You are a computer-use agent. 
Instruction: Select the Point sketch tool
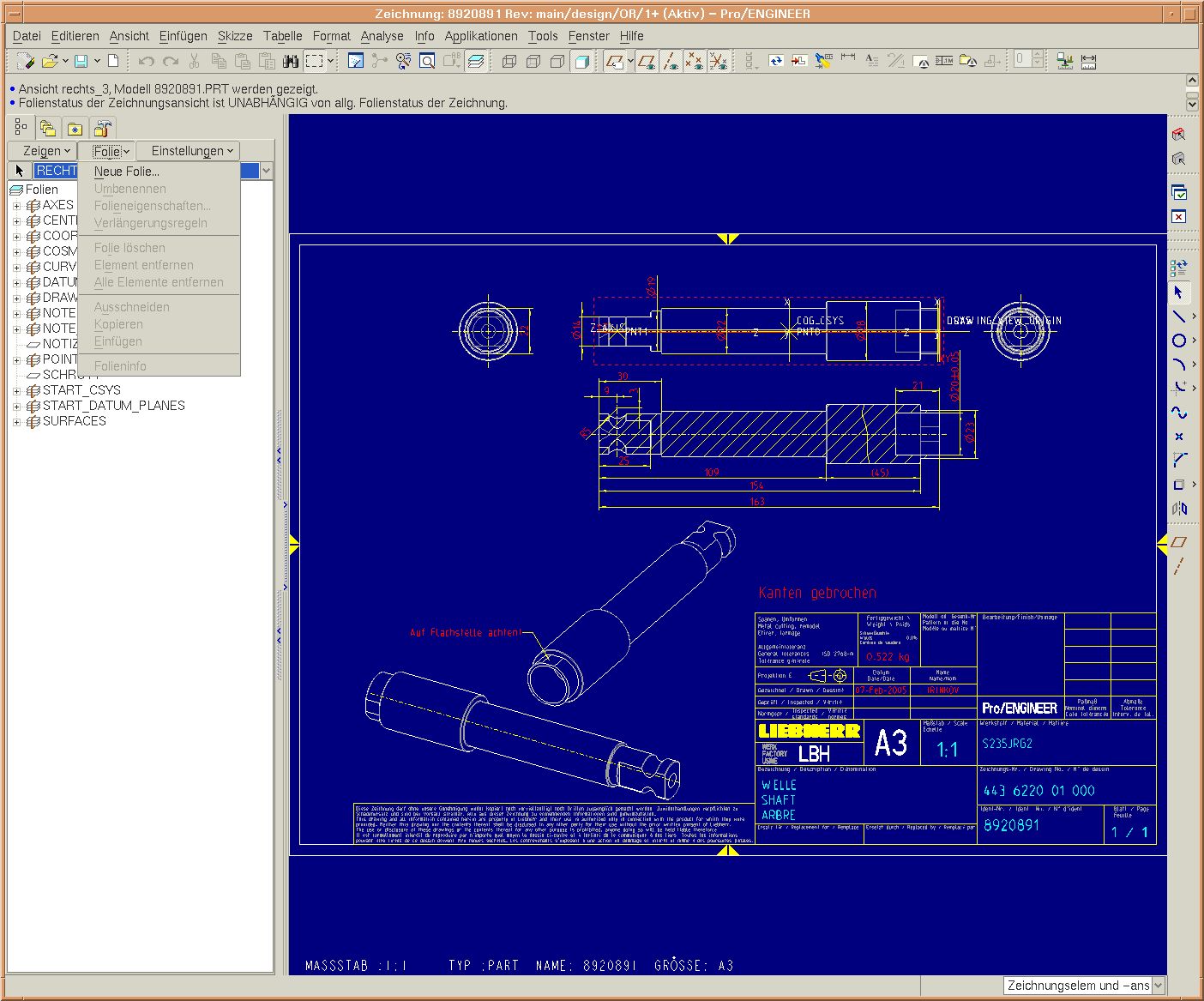[x=1179, y=437]
